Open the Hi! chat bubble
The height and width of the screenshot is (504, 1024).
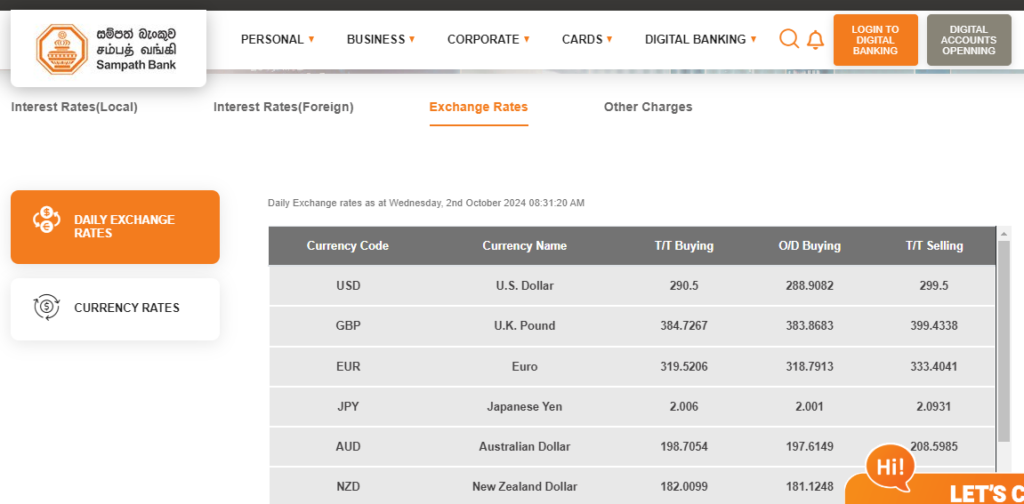tap(889, 468)
